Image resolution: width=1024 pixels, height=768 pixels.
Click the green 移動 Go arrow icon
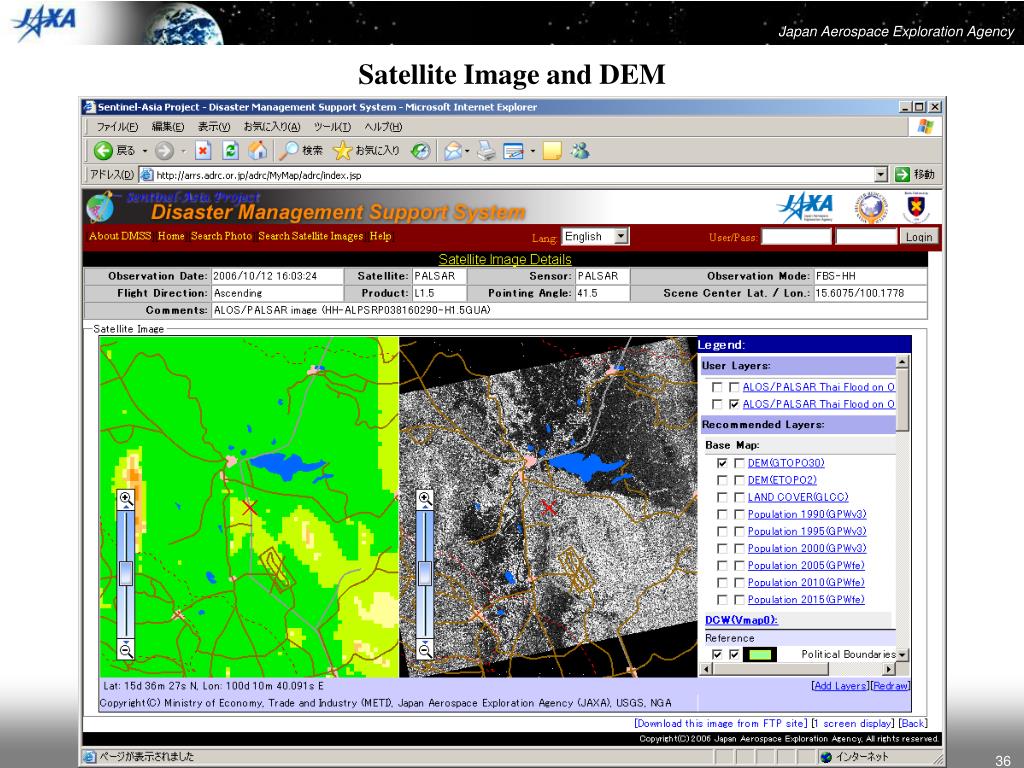[x=903, y=174]
